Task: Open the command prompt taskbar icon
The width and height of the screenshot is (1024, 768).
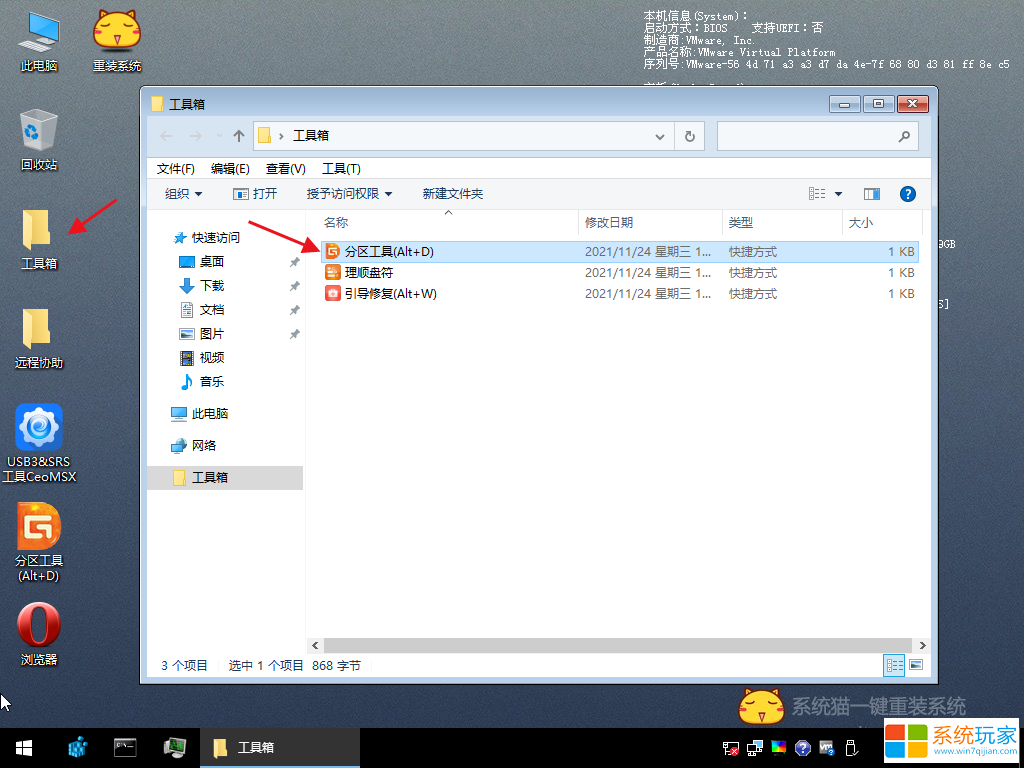Action: pyautogui.click(x=125, y=748)
